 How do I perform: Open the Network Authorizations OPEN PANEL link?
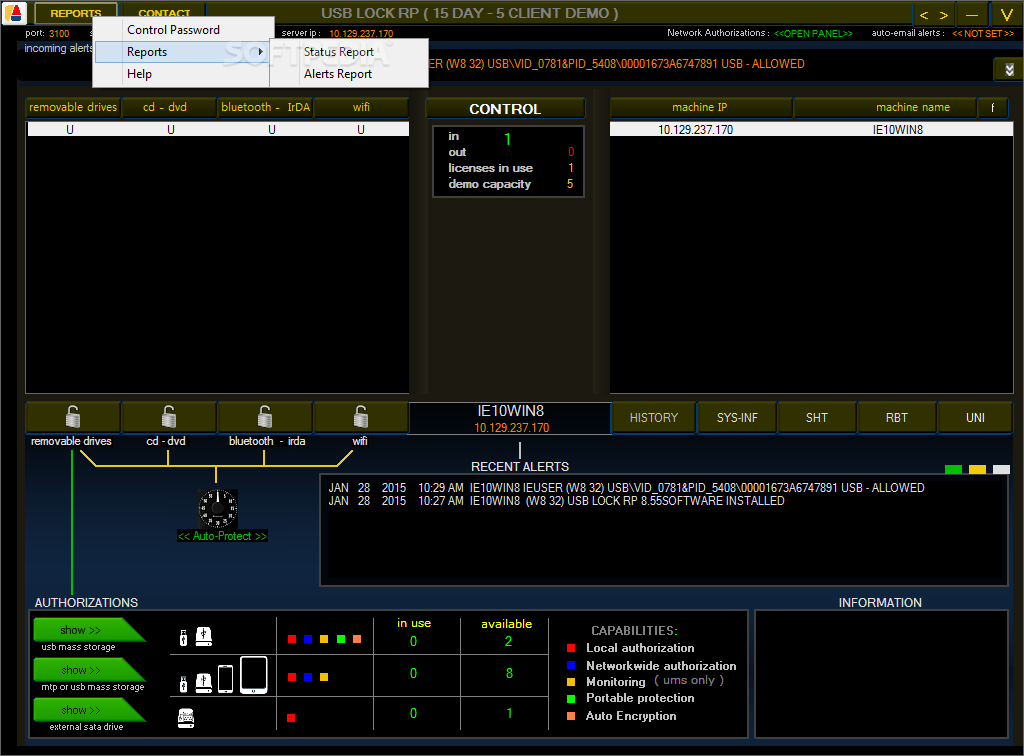tap(813, 33)
